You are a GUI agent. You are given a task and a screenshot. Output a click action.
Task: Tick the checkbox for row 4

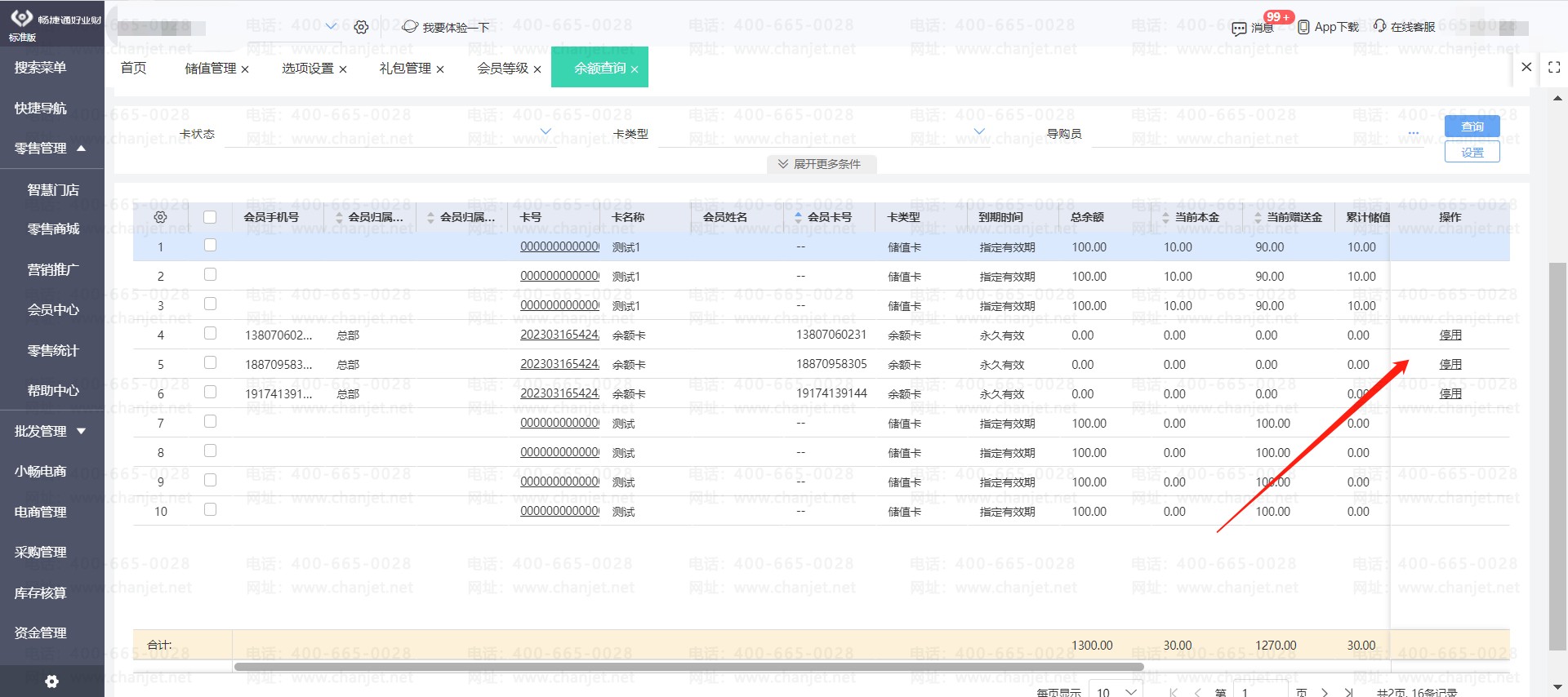210,334
